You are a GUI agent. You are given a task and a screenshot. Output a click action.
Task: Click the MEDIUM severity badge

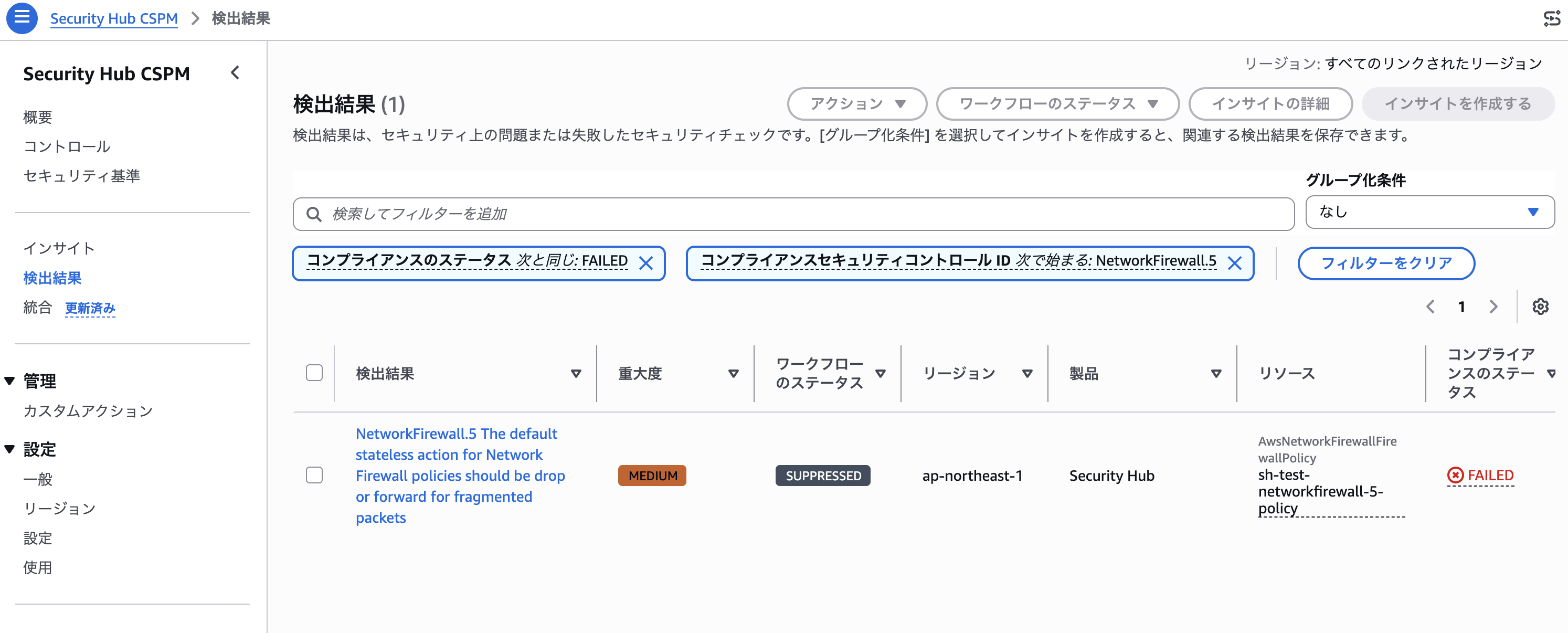[652, 476]
